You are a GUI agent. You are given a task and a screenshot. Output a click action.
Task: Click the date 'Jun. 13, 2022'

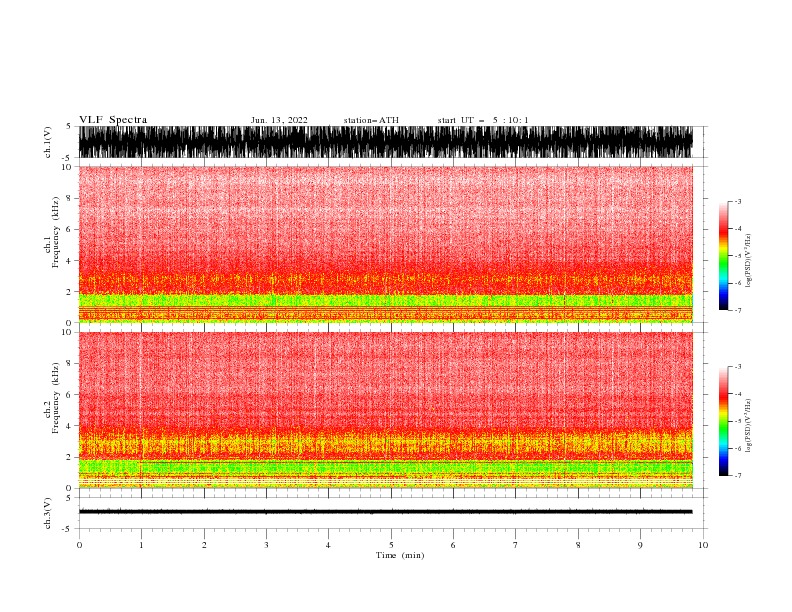coord(279,120)
